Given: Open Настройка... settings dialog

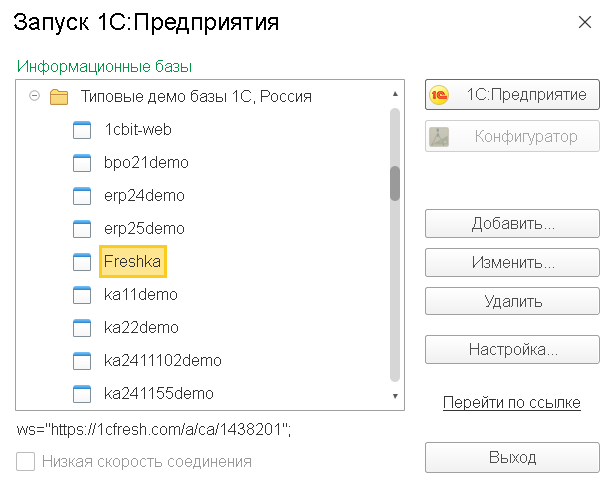Looking at the screenshot, I should coord(512,349).
